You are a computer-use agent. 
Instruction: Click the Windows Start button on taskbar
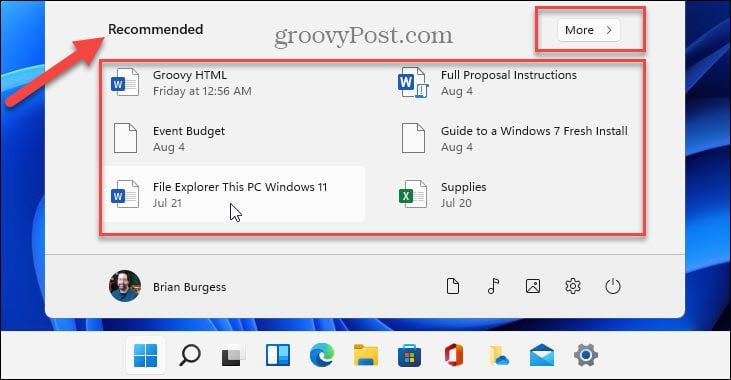pos(145,355)
